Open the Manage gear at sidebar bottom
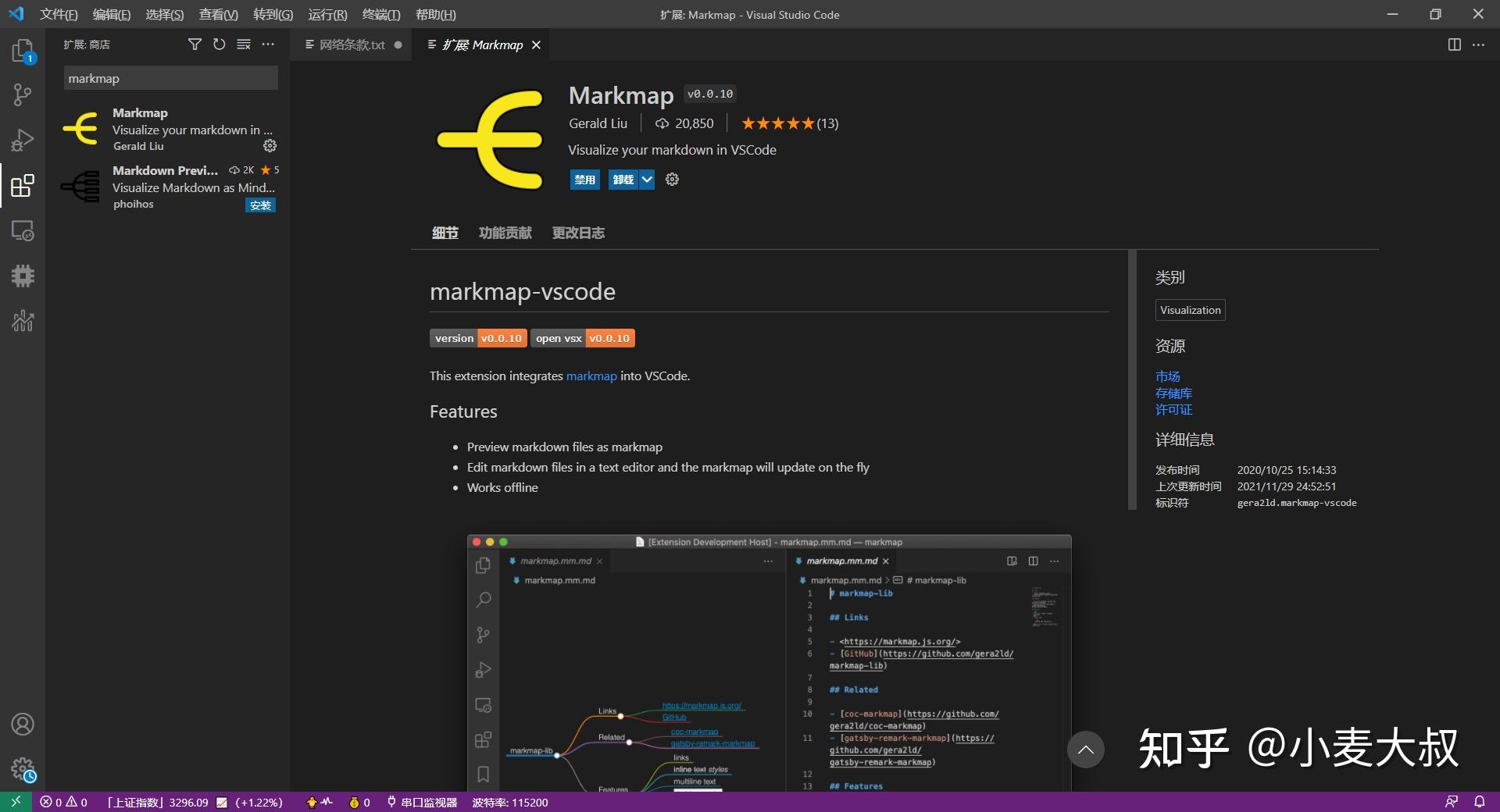Image resolution: width=1500 pixels, height=812 pixels. pos(23,768)
